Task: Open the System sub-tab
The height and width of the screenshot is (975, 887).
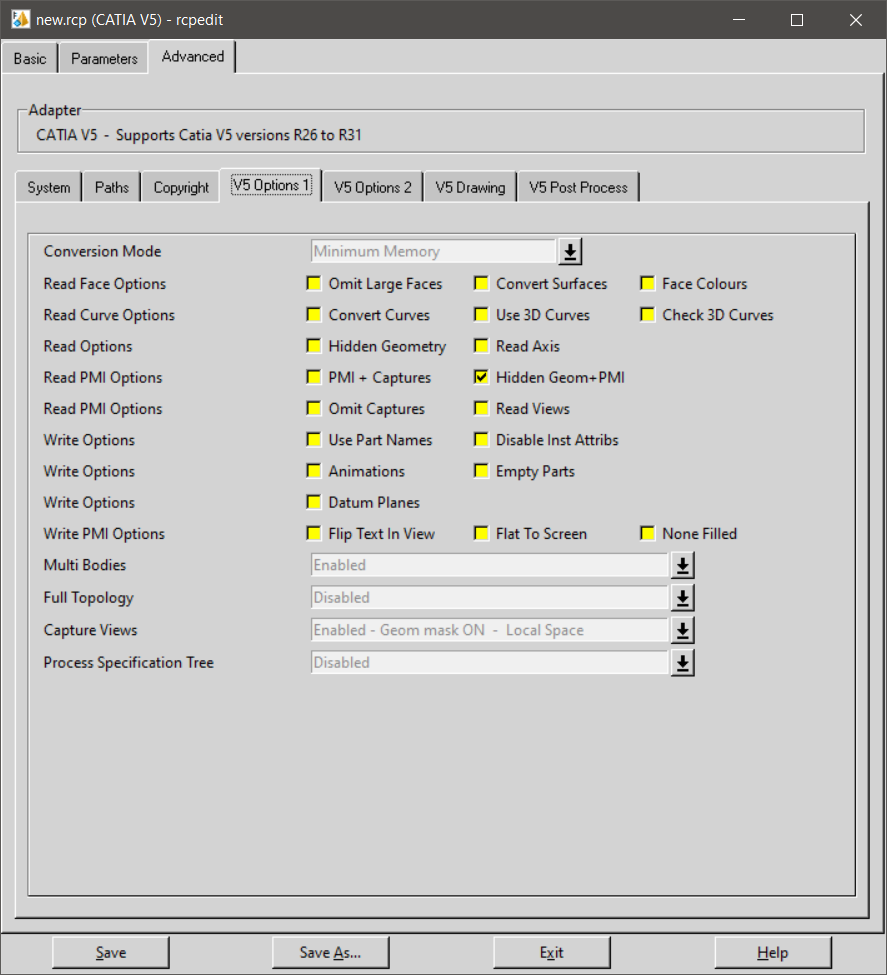Action: (49, 187)
